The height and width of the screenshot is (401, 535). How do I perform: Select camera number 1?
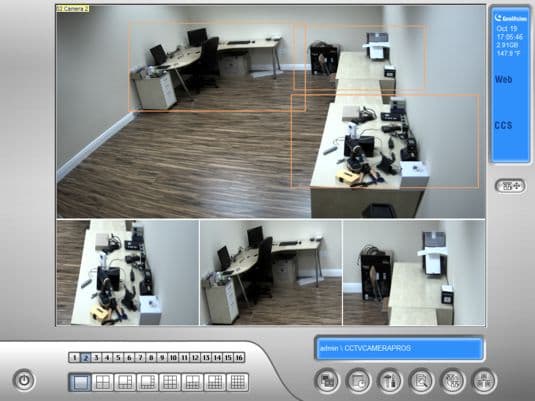pyautogui.click(x=74, y=357)
